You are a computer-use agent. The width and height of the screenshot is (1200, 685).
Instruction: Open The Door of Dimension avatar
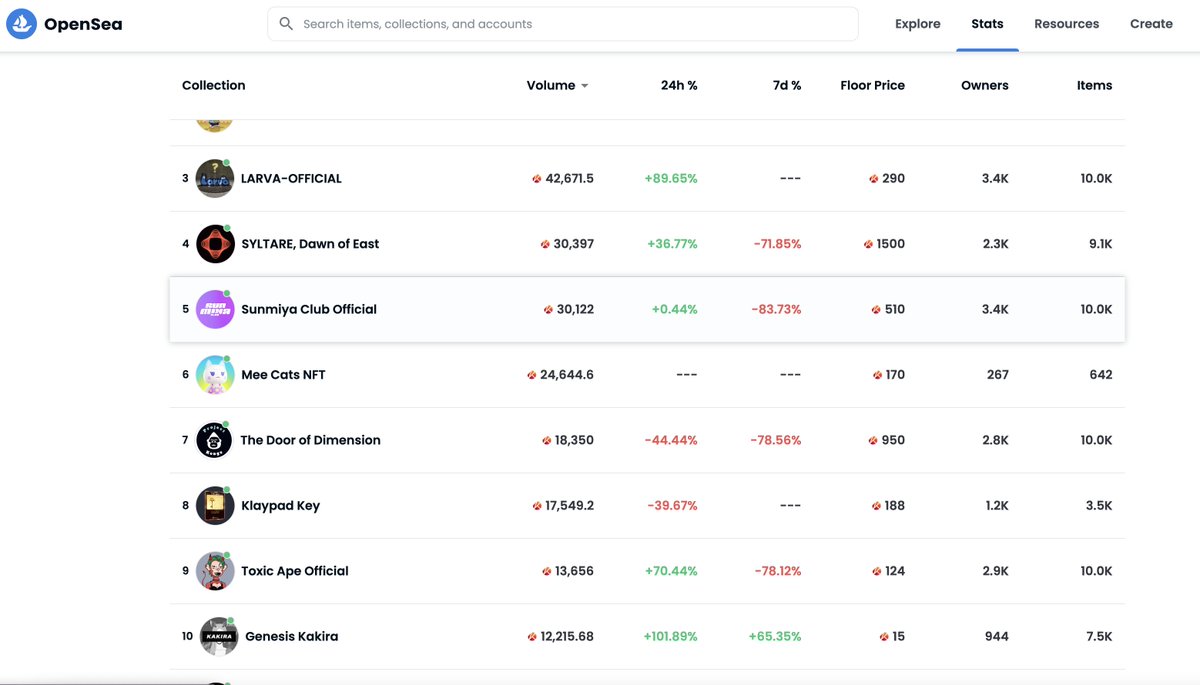tap(215, 440)
